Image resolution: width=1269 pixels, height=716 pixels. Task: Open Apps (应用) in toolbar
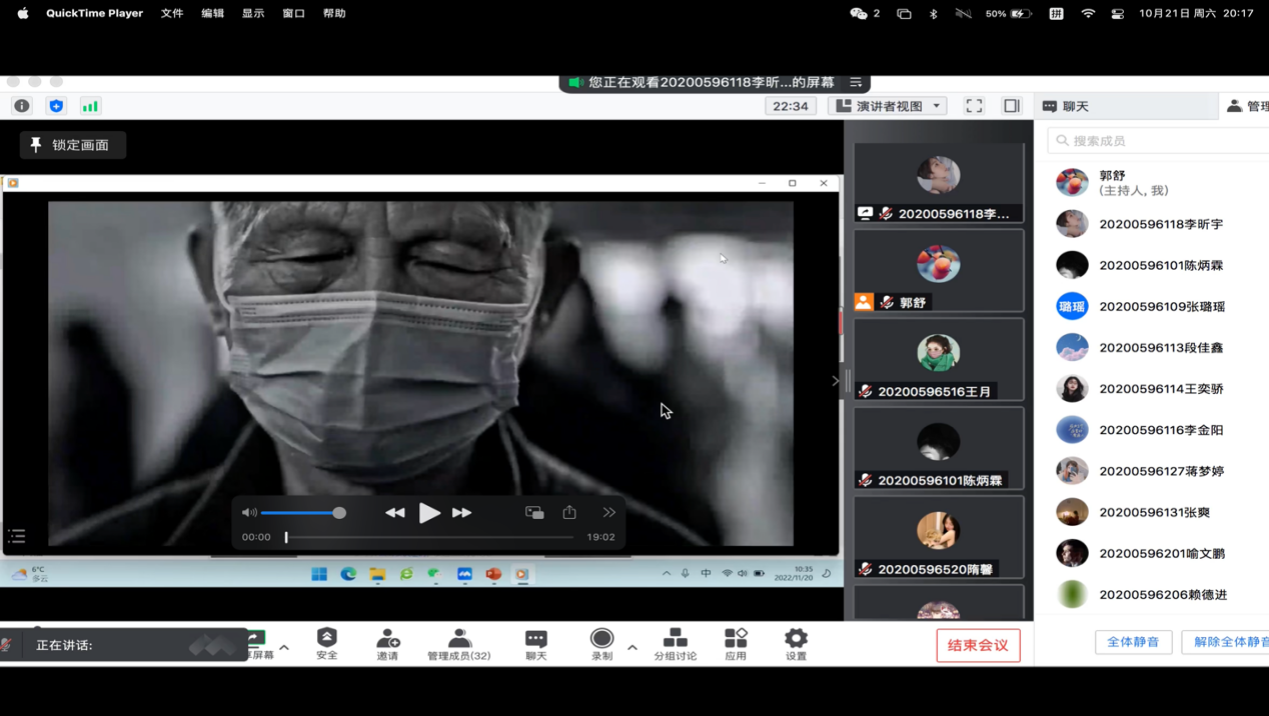(x=736, y=644)
